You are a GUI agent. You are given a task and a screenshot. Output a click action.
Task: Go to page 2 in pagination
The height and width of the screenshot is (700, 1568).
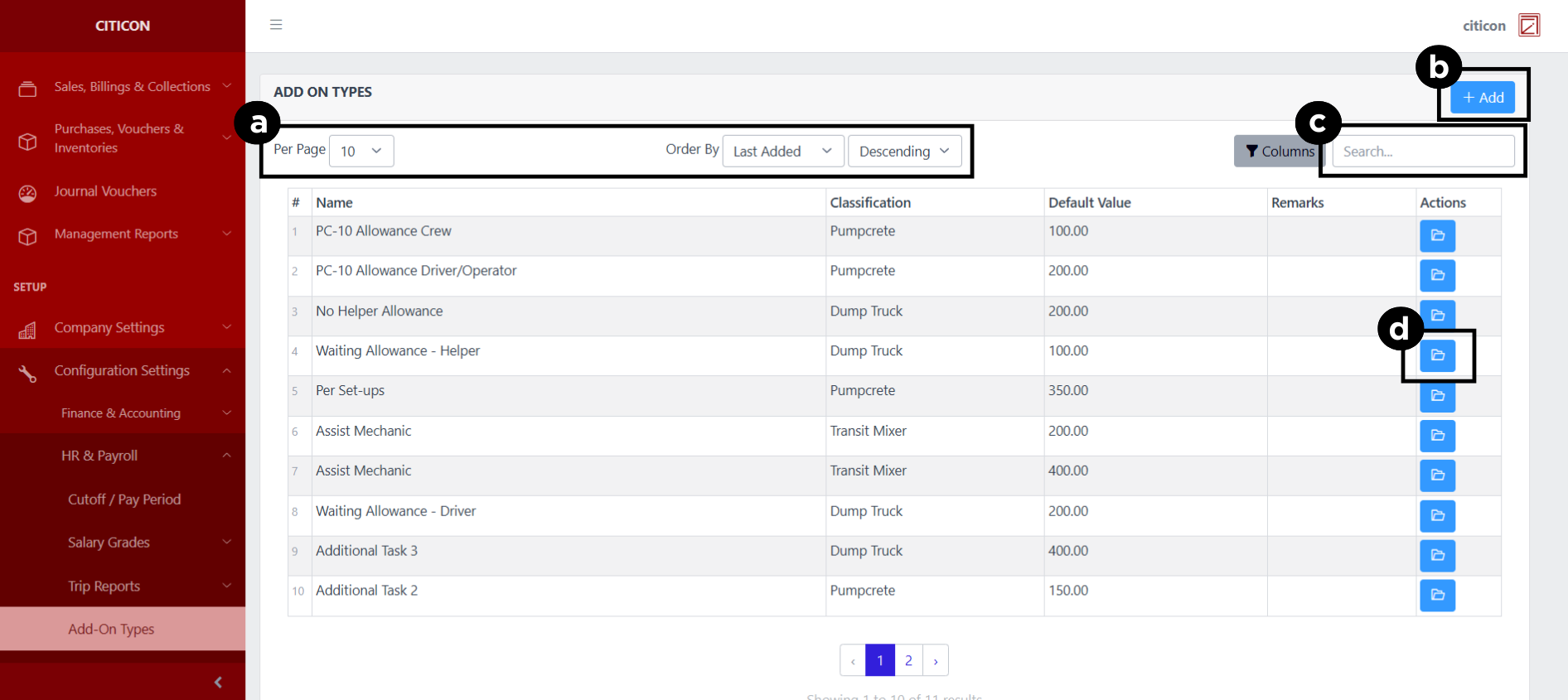click(x=908, y=660)
